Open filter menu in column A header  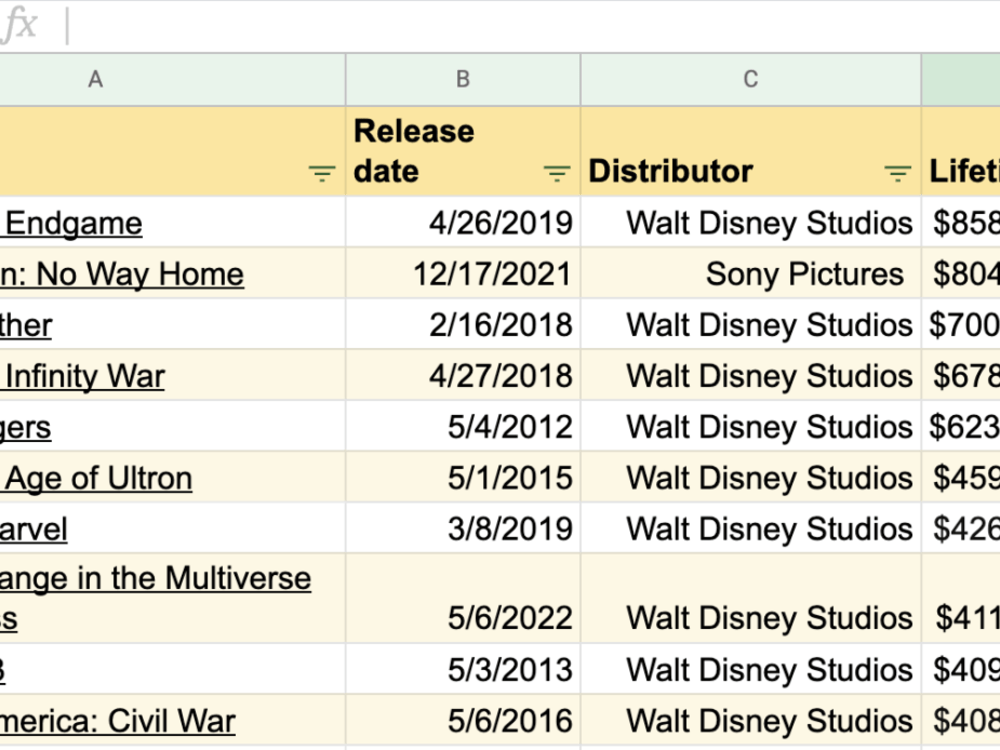pyautogui.click(x=321, y=173)
